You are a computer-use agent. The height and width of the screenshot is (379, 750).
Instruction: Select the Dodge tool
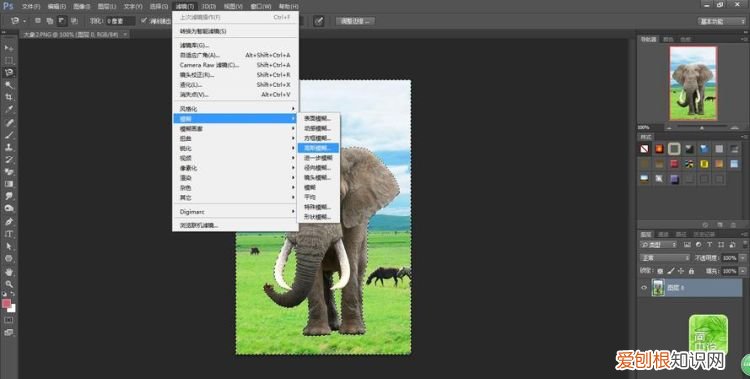[9, 209]
